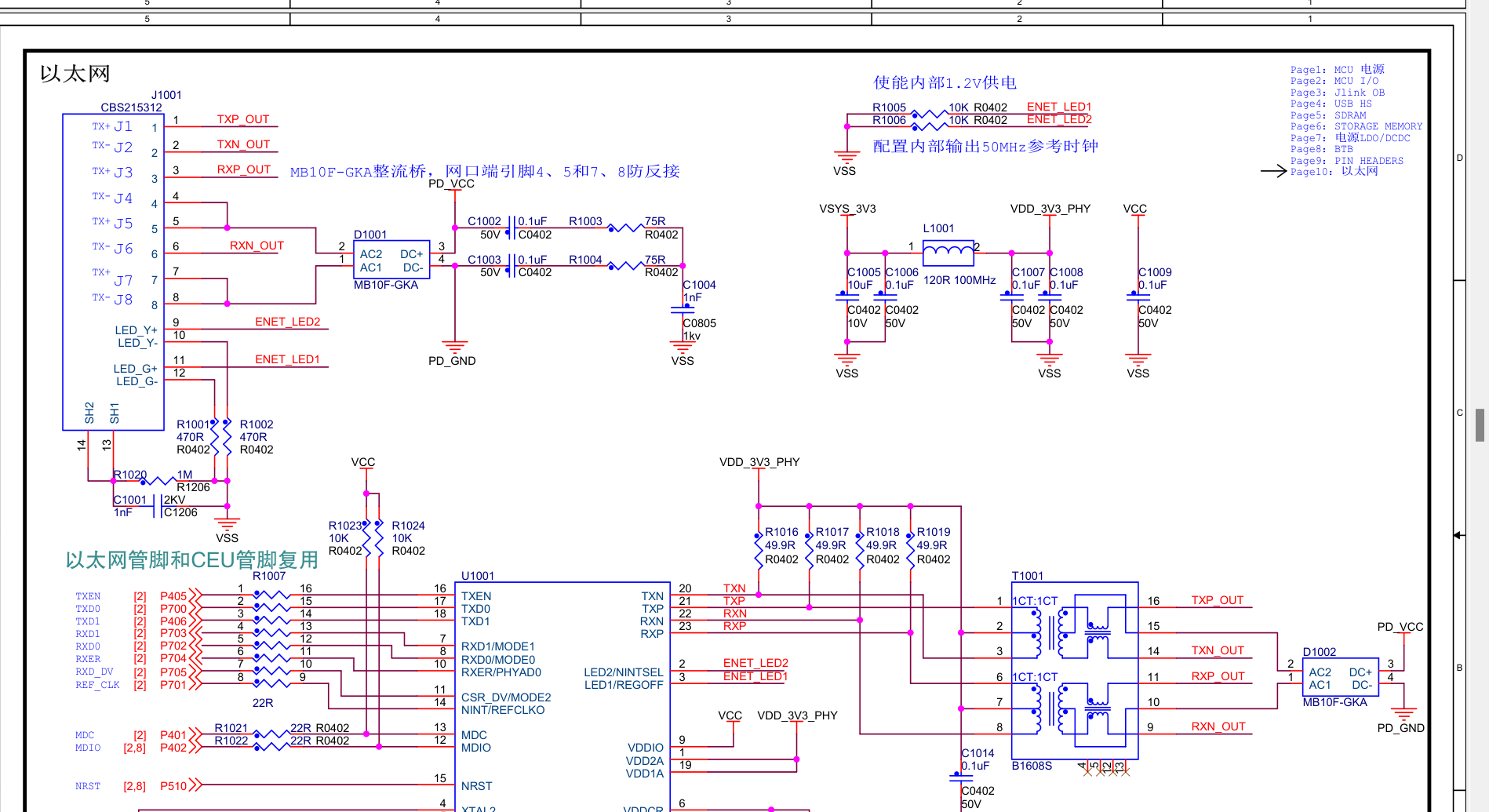The width and height of the screenshot is (1489, 812).
Task: Click the Page9: PIN HEADERS index entry
Action: (x=1347, y=161)
